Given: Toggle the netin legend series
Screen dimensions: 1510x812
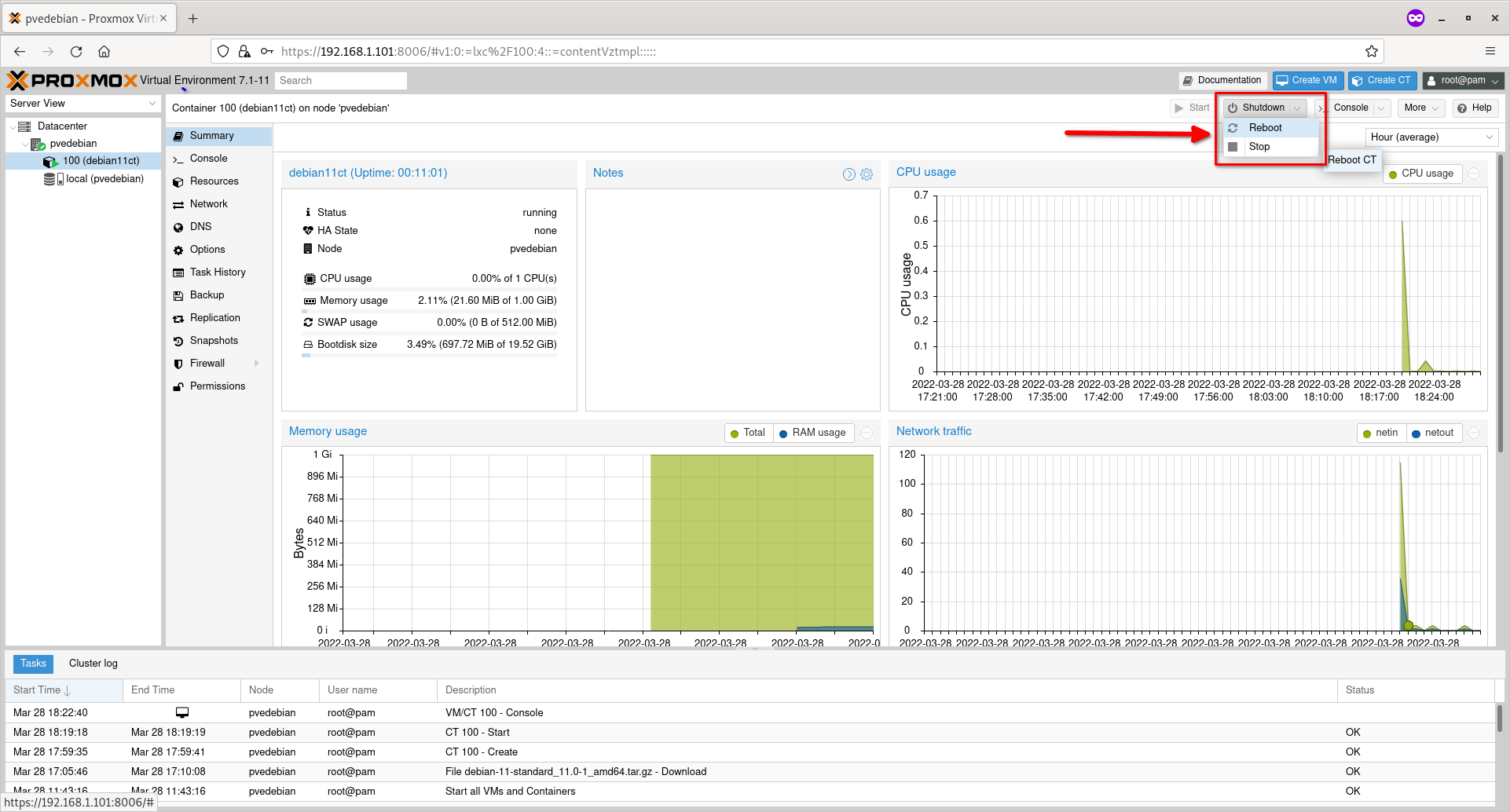Looking at the screenshot, I should tap(1381, 433).
